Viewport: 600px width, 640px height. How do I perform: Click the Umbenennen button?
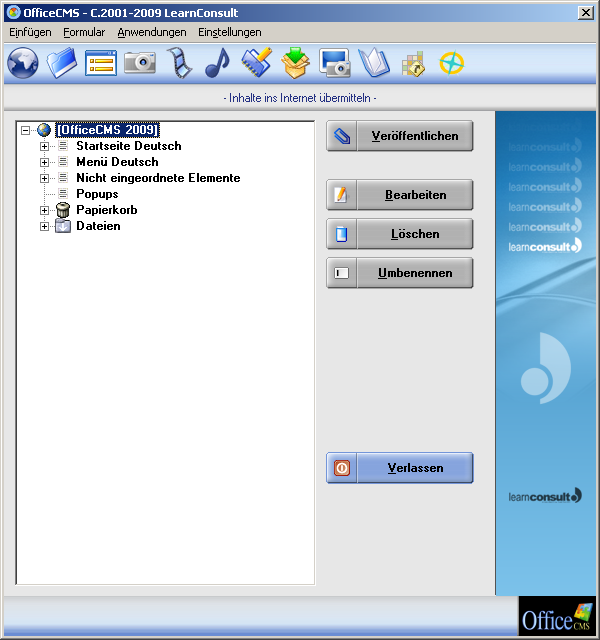pos(400,273)
